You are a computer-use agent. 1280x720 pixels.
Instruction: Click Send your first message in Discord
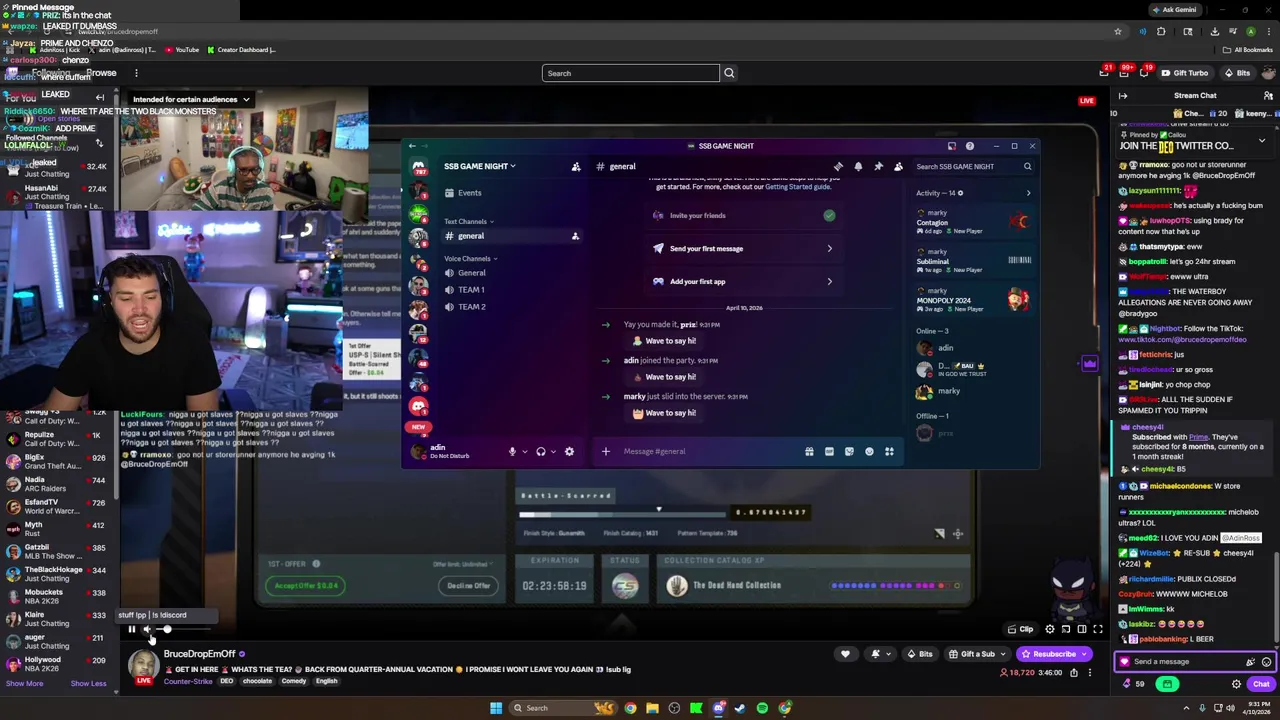pyautogui.click(x=745, y=249)
